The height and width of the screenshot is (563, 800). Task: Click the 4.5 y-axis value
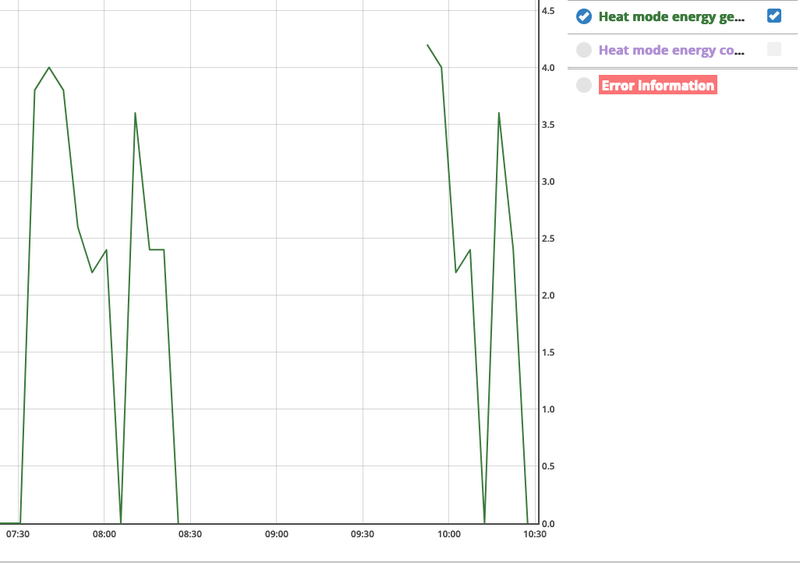coord(548,11)
